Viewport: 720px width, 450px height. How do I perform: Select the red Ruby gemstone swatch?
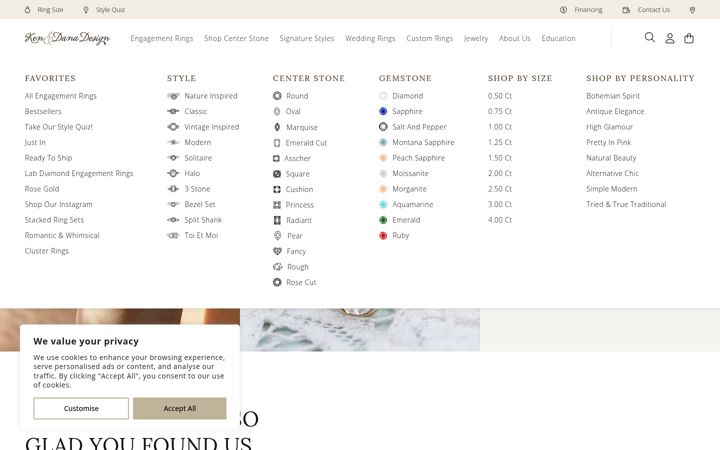[x=383, y=236]
